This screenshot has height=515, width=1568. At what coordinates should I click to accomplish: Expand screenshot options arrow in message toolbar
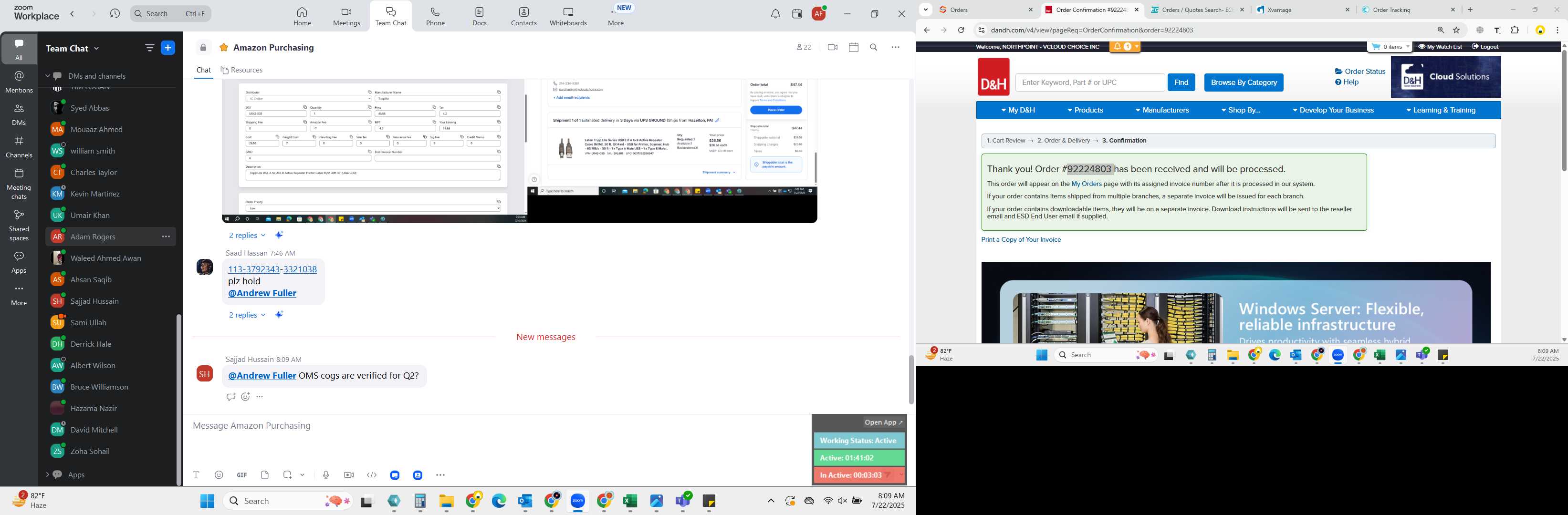tap(303, 475)
